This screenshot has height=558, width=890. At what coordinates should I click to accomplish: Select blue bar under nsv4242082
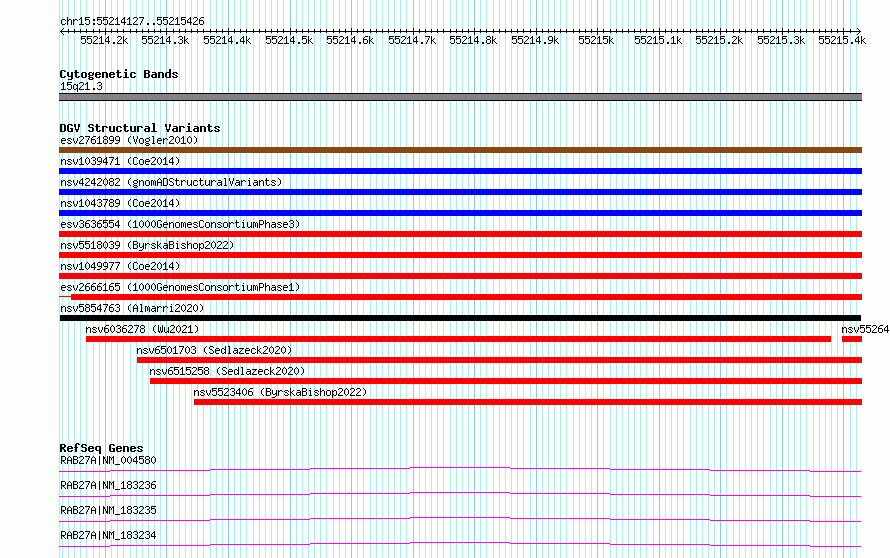coord(460,192)
